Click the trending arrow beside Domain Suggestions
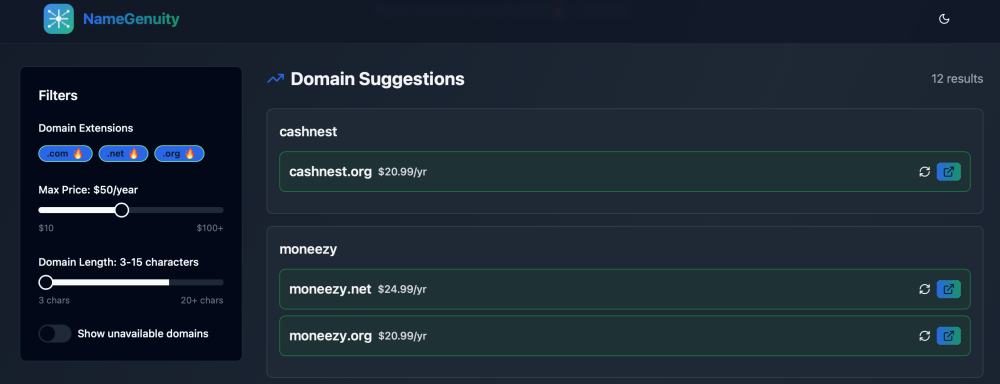The height and width of the screenshot is (384, 1000). pyautogui.click(x=276, y=79)
